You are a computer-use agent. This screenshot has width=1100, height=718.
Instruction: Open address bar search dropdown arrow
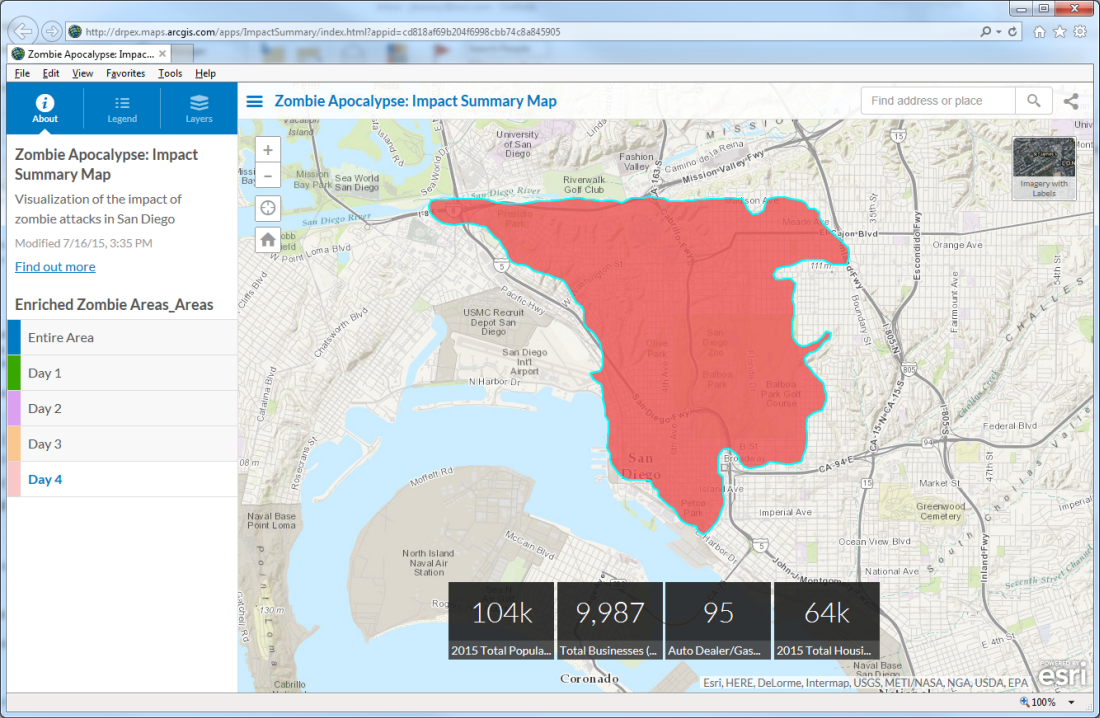(998, 32)
